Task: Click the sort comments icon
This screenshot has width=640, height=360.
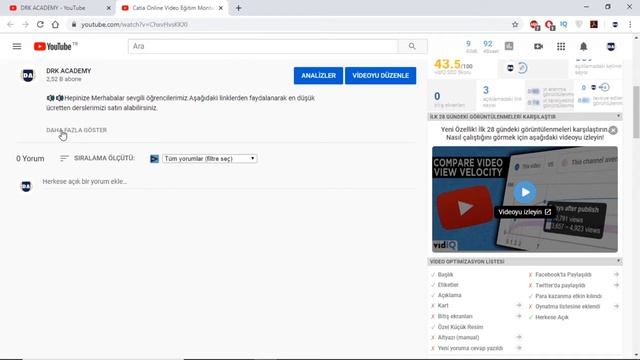Action: click(x=64, y=158)
